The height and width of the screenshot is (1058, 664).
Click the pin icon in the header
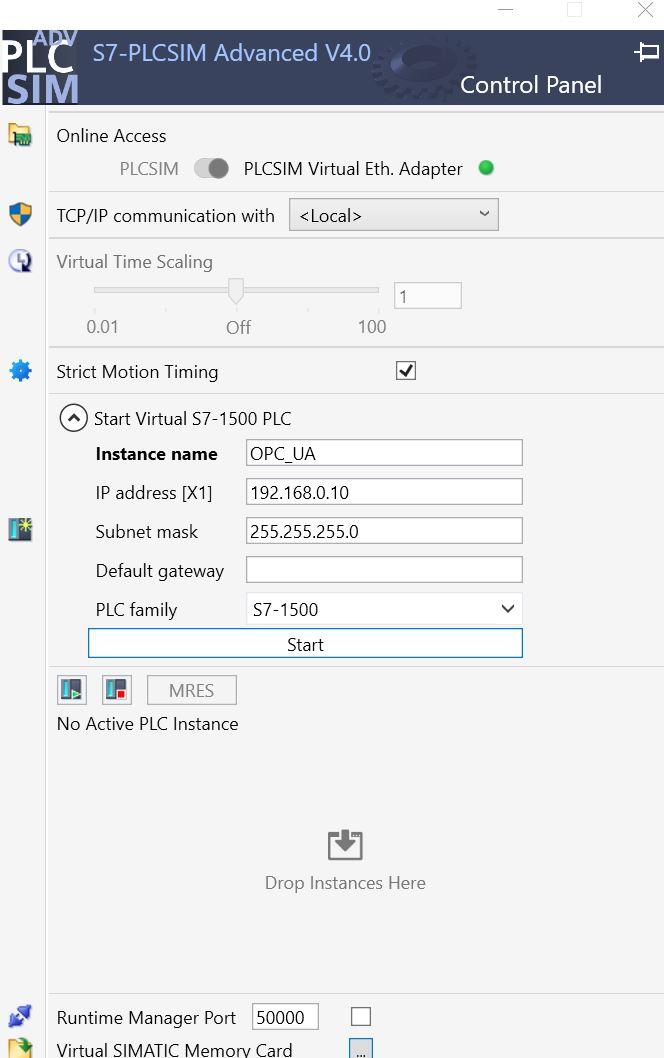[646, 51]
